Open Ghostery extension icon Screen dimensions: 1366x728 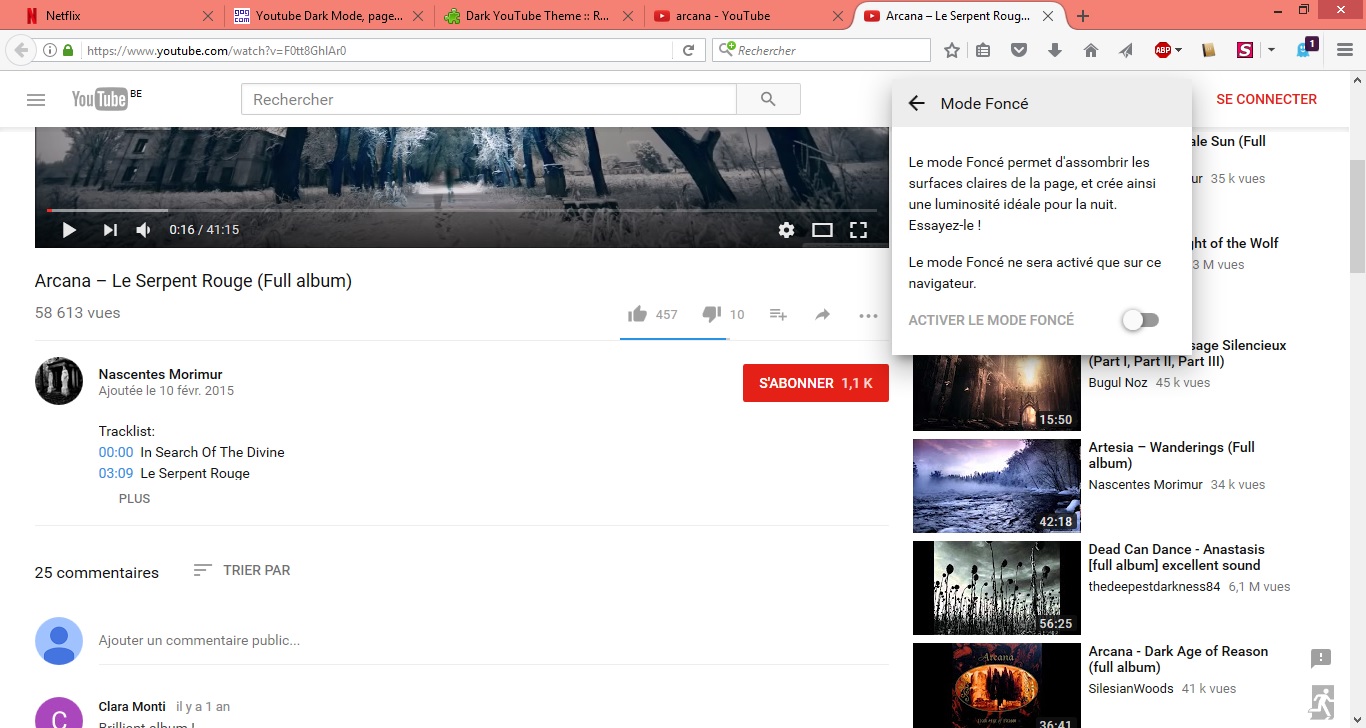pos(1306,49)
